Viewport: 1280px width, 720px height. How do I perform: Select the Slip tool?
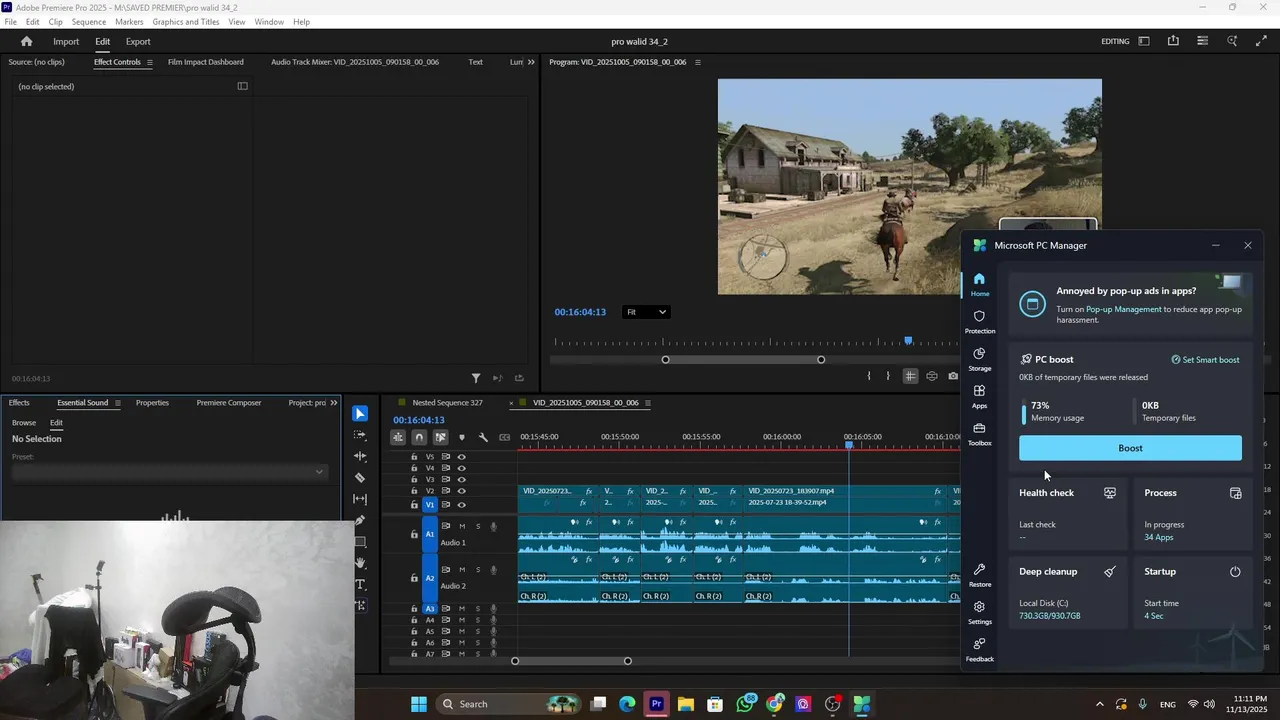[x=360, y=499]
